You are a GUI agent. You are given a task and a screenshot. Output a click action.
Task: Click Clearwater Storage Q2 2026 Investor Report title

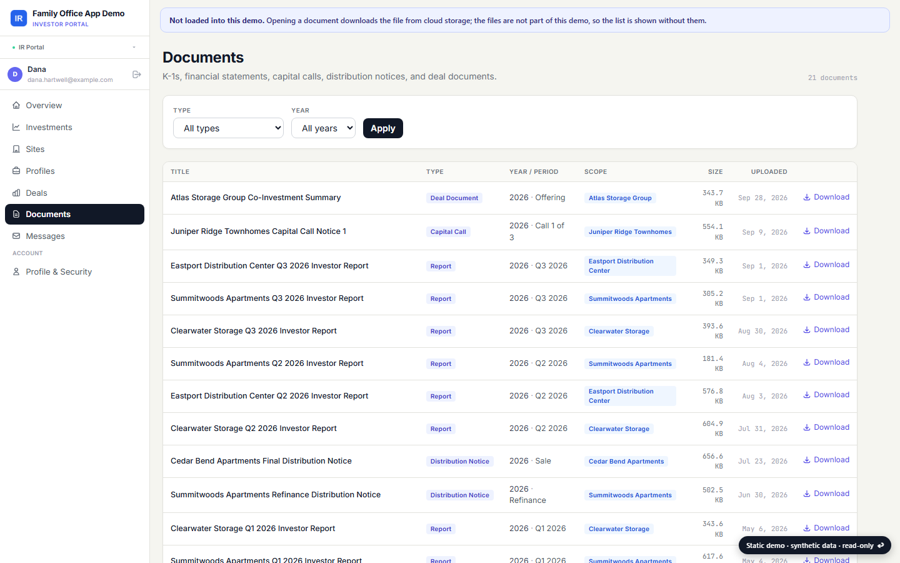(254, 428)
